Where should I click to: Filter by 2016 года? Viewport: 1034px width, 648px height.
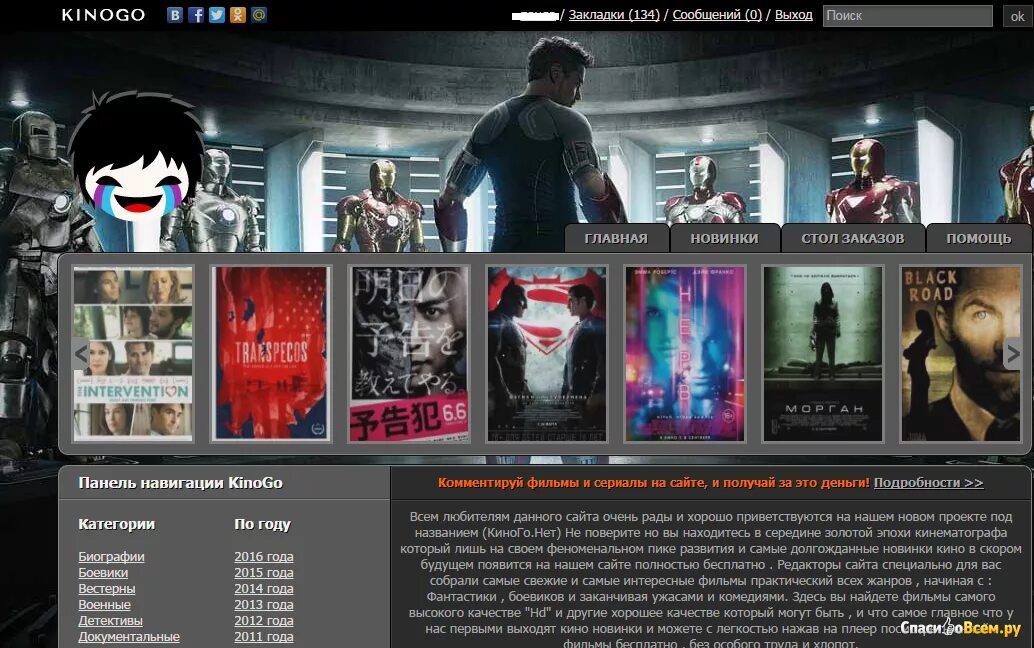tap(264, 556)
